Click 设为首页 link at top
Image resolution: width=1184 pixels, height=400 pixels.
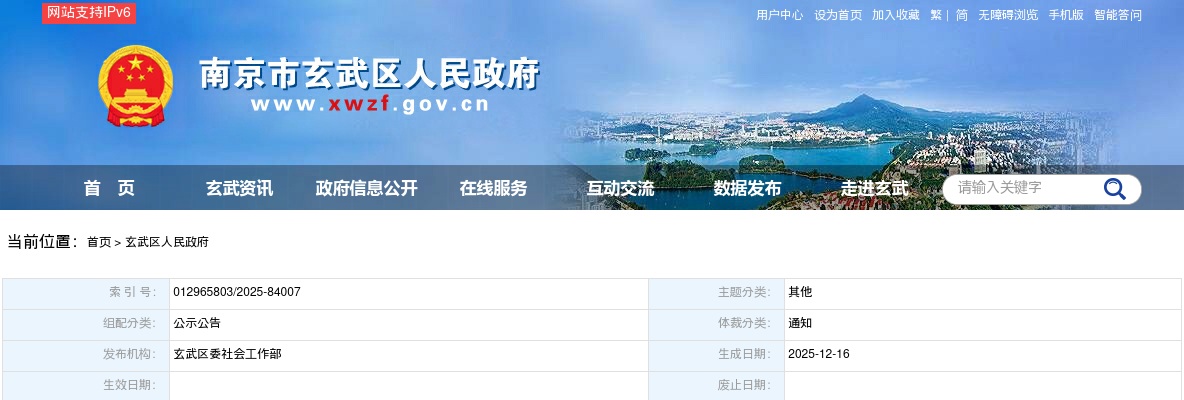point(838,15)
